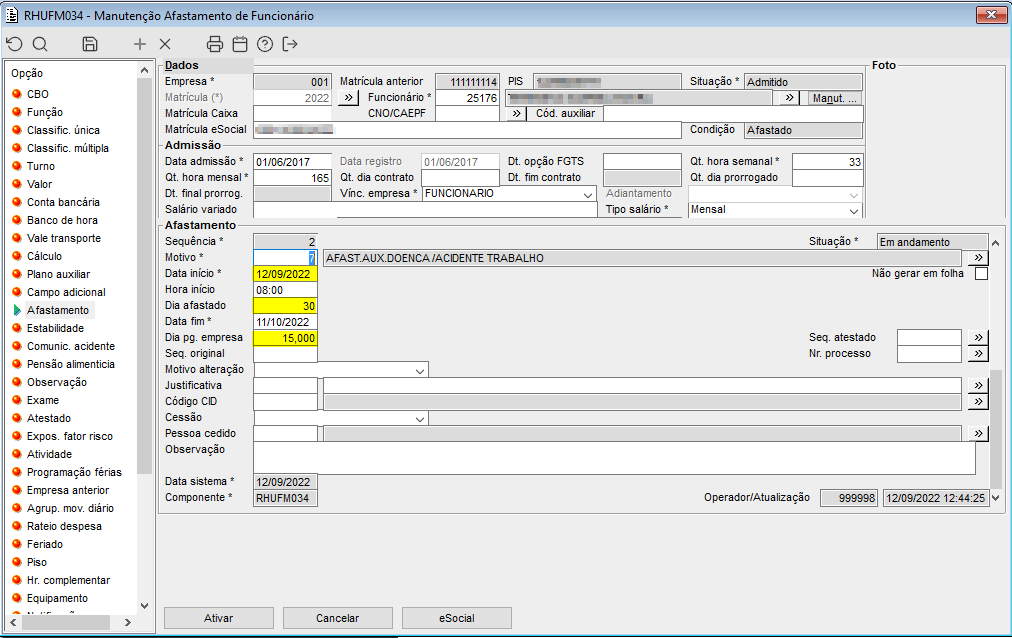Image resolution: width=1012 pixels, height=638 pixels.
Task: Open help with the question mark icon
Action: (x=265, y=44)
